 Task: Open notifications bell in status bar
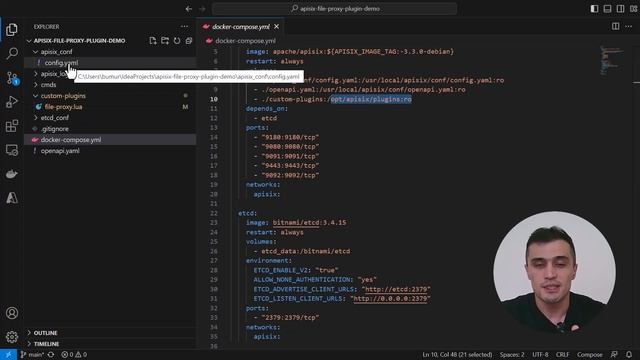(629, 355)
